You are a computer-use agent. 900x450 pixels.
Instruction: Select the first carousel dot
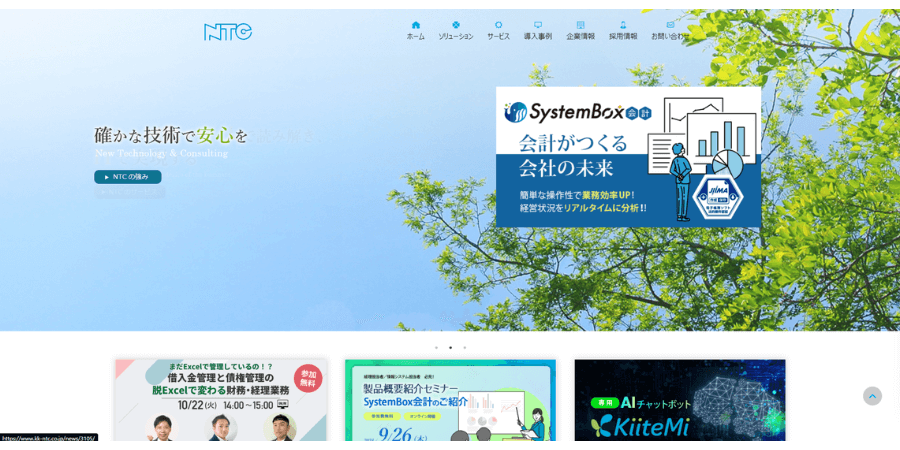[x=436, y=347]
